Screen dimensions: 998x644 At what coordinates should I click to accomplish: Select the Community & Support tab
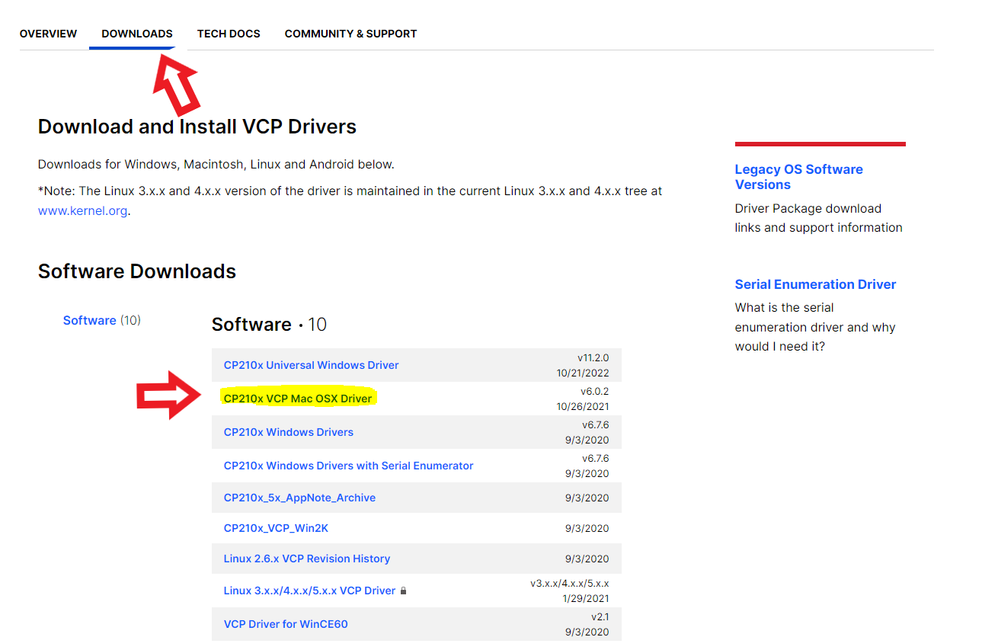point(350,34)
